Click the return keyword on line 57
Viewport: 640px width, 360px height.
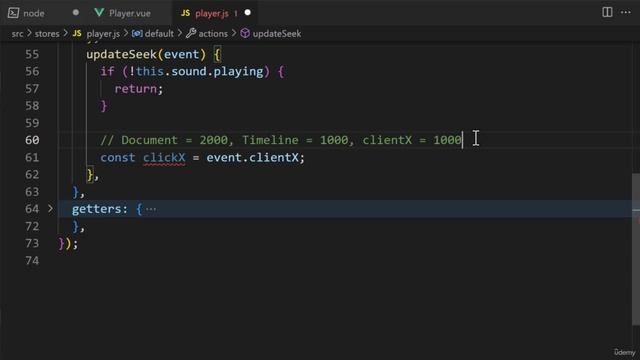point(136,89)
